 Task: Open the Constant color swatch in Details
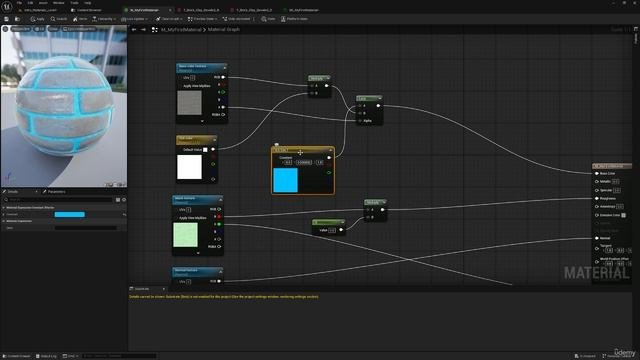tap(70, 214)
